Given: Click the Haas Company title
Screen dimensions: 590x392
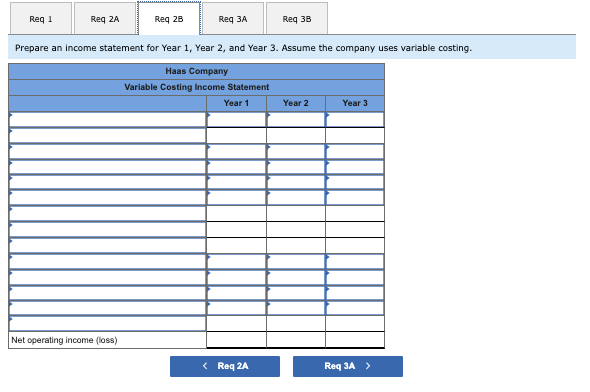Looking at the screenshot, I should click(196, 71).
